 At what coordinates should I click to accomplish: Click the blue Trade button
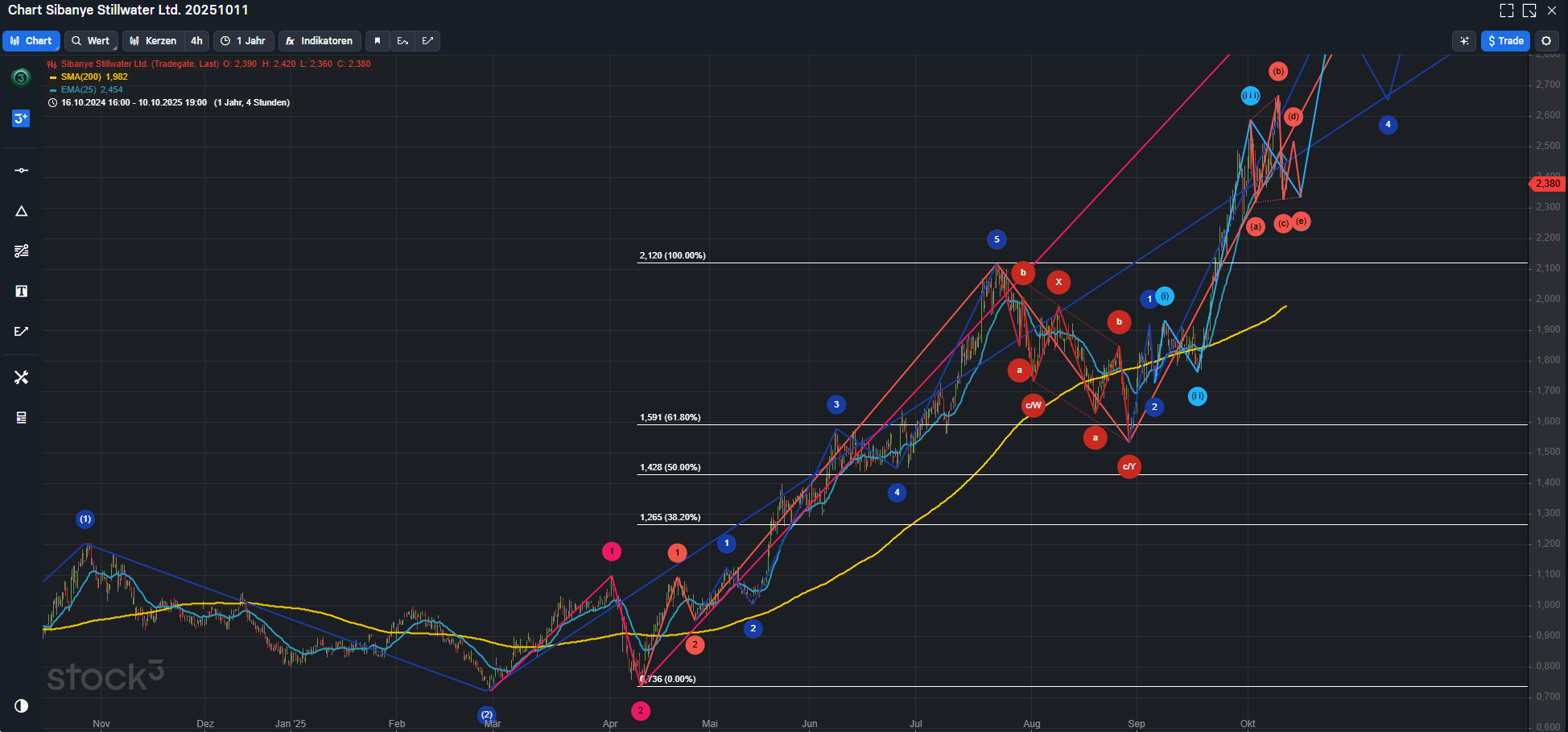[x=1505, y=41]
